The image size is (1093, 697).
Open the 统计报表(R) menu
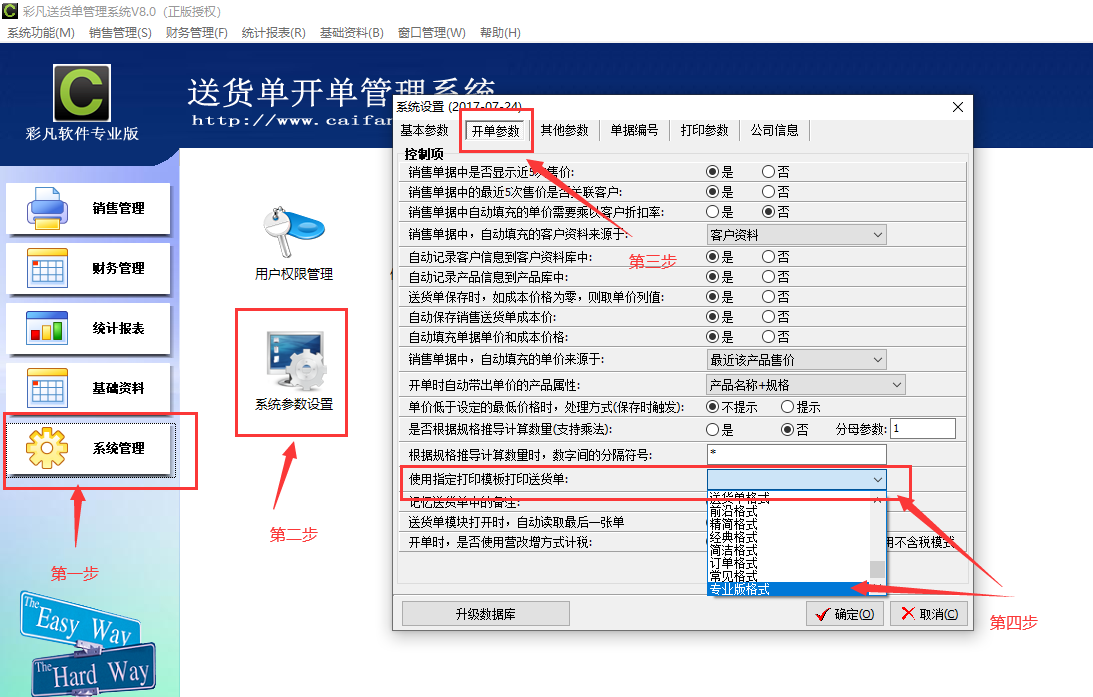273,33
